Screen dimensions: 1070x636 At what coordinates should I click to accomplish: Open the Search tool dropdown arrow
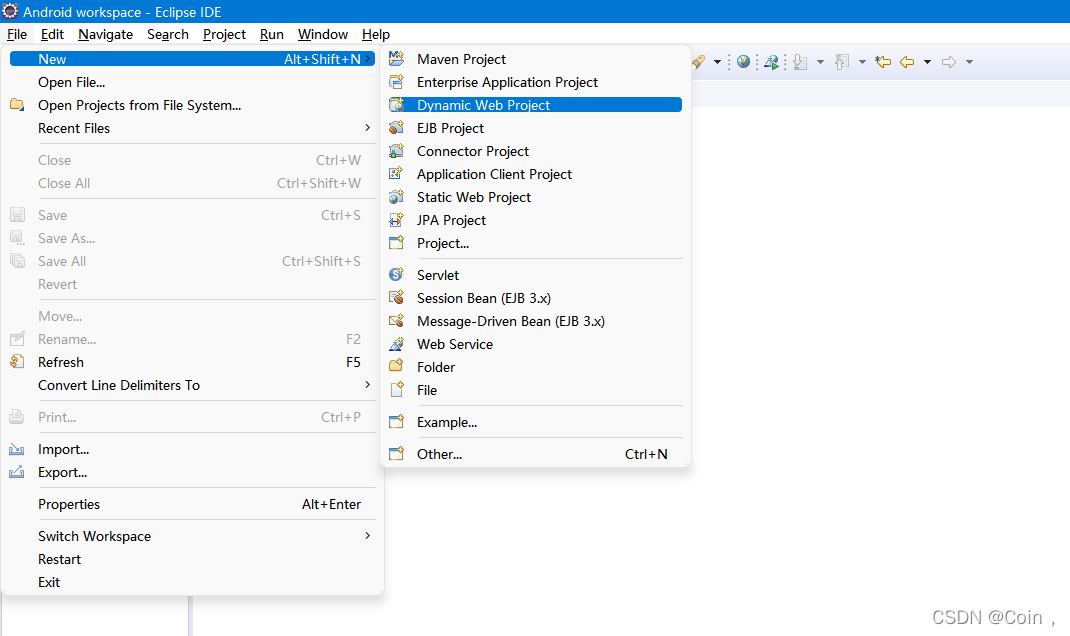(x=717, y=62)
